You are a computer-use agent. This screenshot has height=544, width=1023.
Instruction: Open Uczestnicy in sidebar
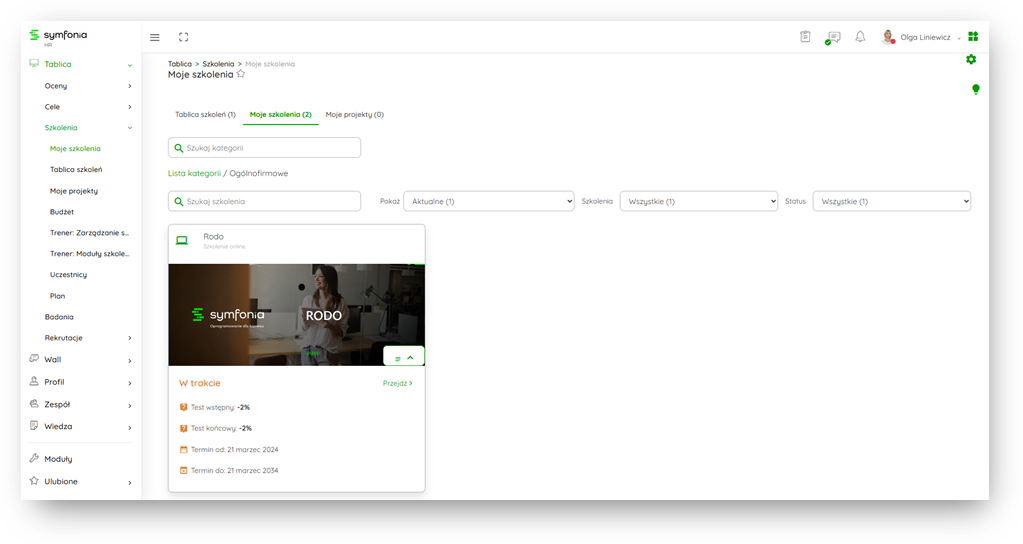pyautogui.click(x=69, y=275)
